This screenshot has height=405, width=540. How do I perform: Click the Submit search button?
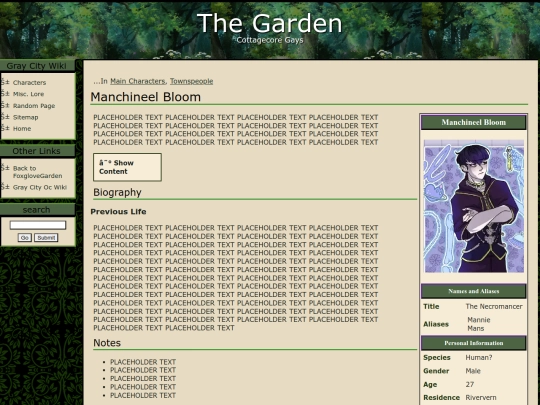point(46,238)
